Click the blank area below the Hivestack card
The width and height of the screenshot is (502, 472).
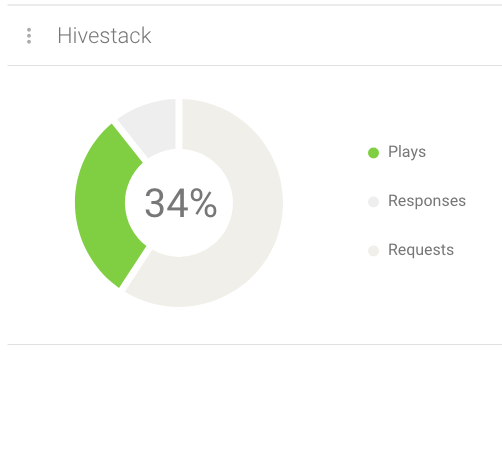[255, 408]
